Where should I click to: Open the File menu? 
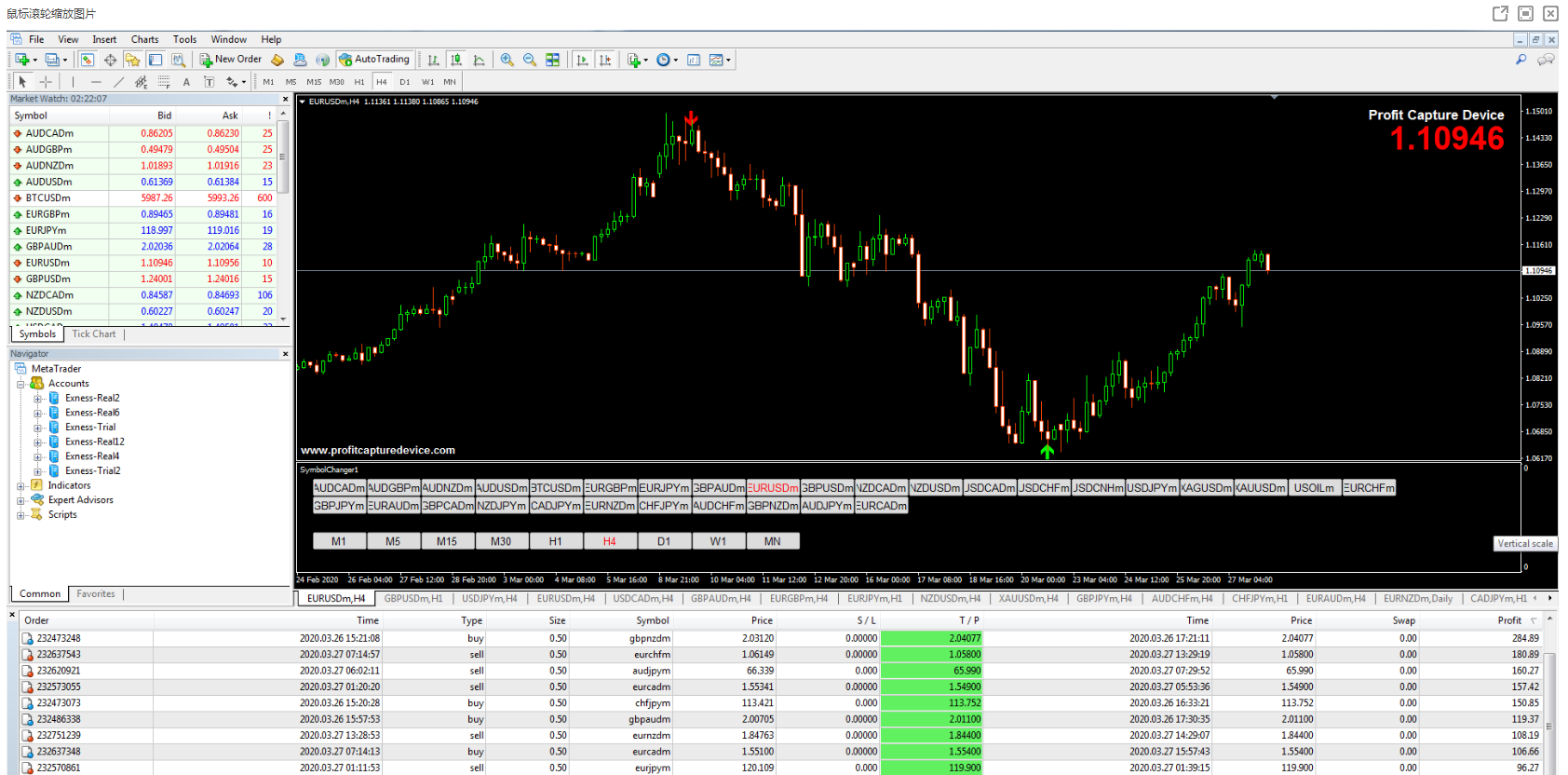tap(36, 39)
